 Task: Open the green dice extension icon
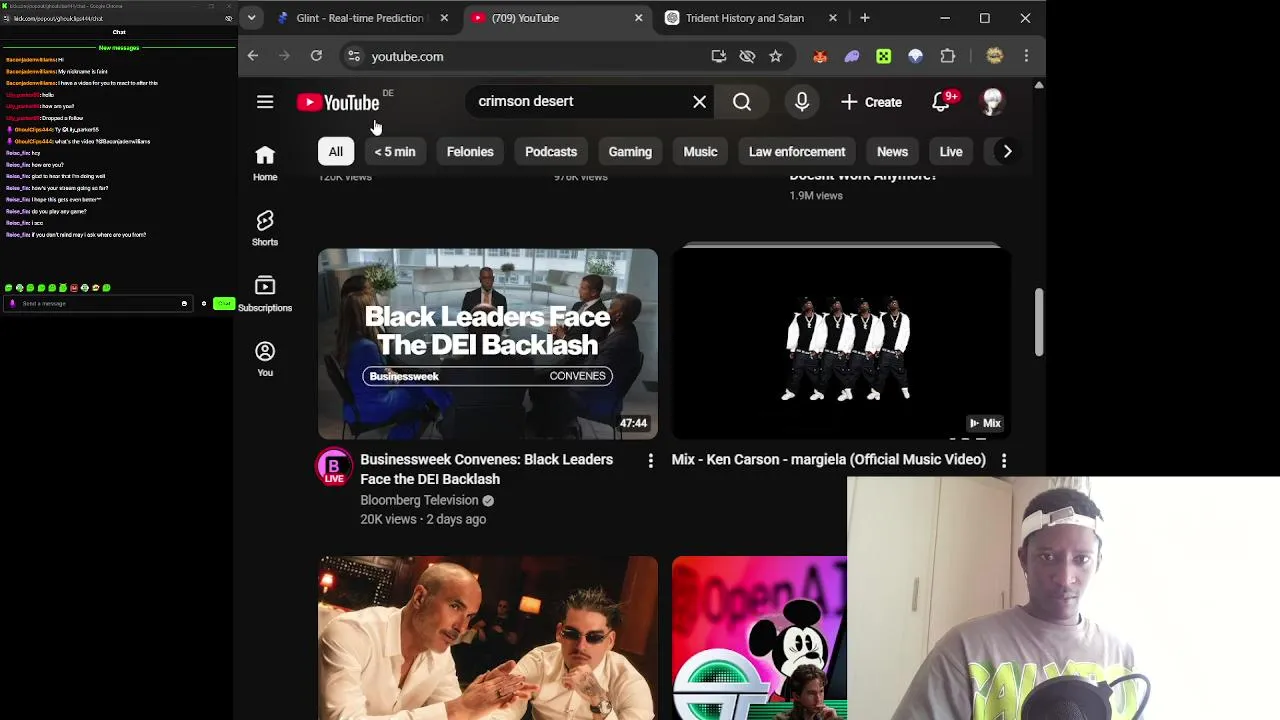pos(884,56)
